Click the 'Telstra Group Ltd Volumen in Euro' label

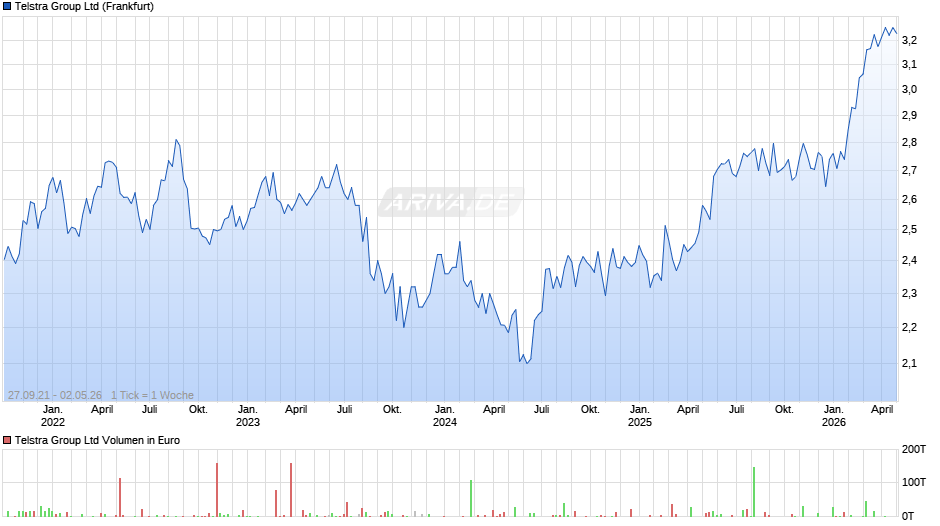click(97, 440)
